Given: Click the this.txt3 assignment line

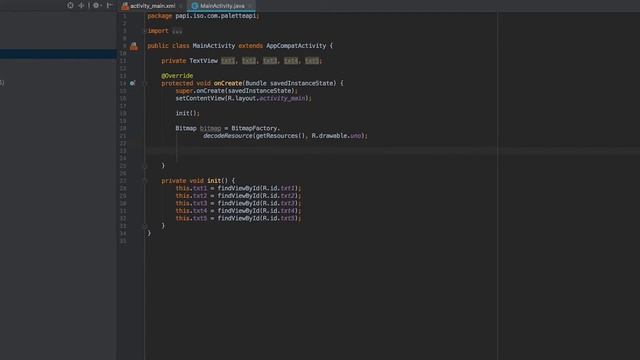Looking at the screenshot, I should point(238,203).
